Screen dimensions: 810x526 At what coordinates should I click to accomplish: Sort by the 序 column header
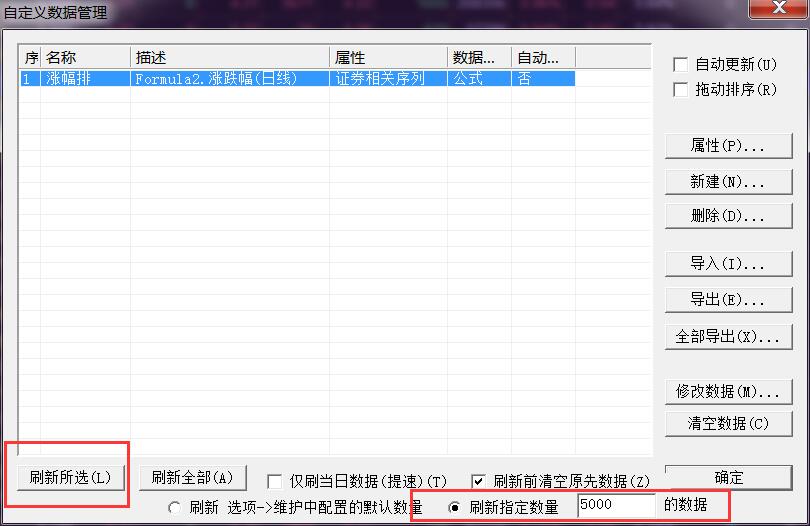pyautogui.click(x=30, y=57)
